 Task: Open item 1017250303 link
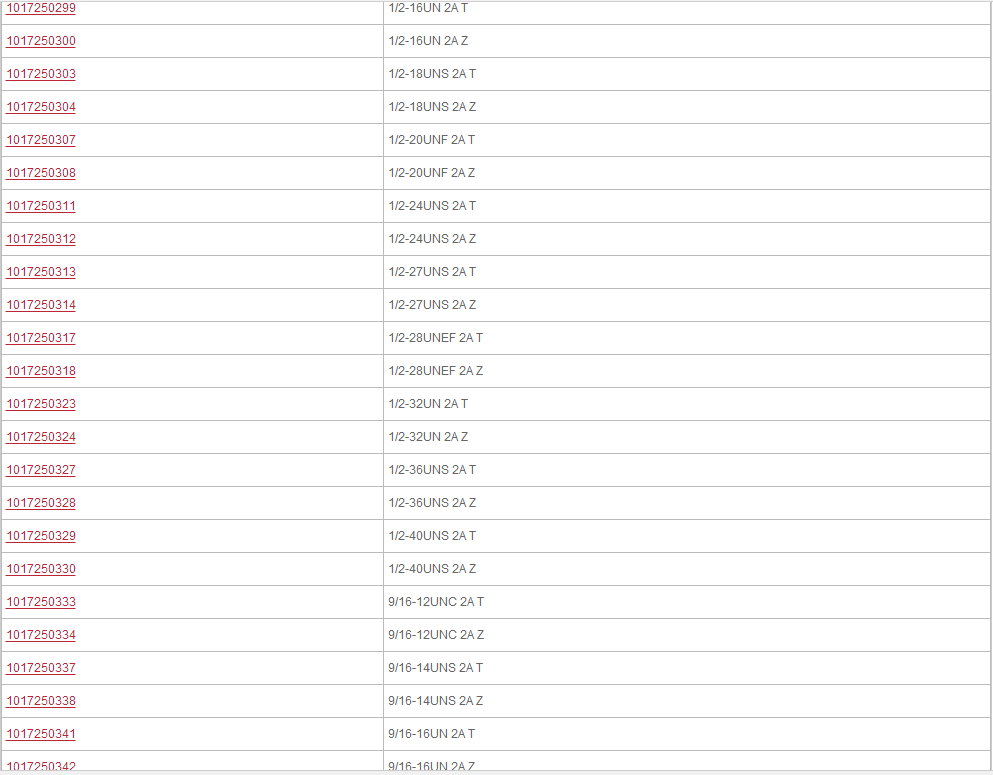(41, 74)
